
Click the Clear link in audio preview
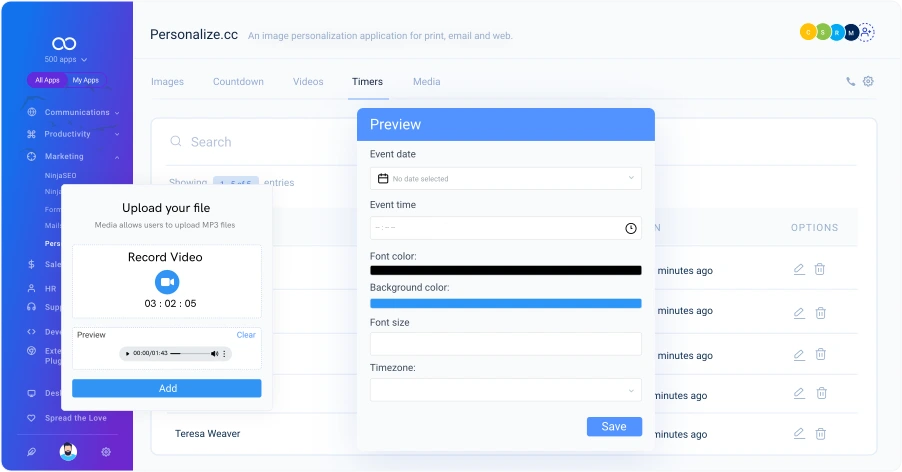[246, 335]
